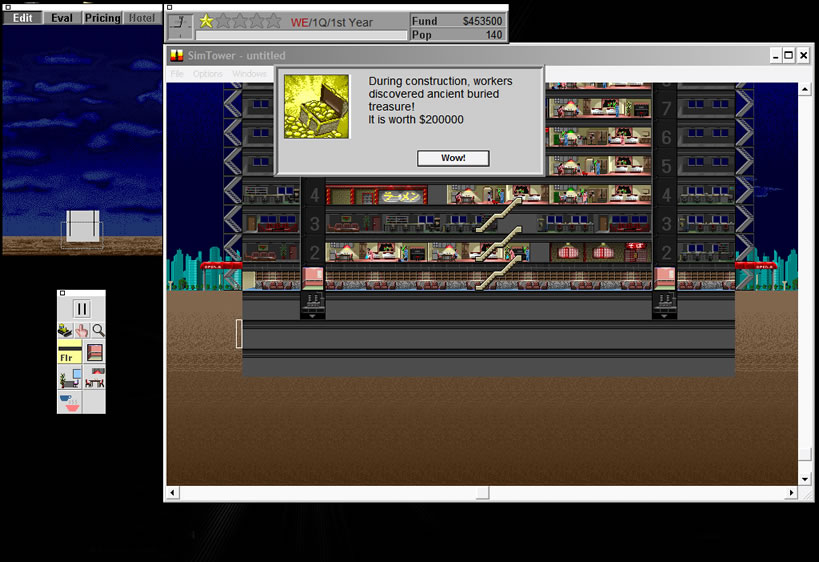
Task: Switch to the Pricing map view
Action: tap(102, 18)
